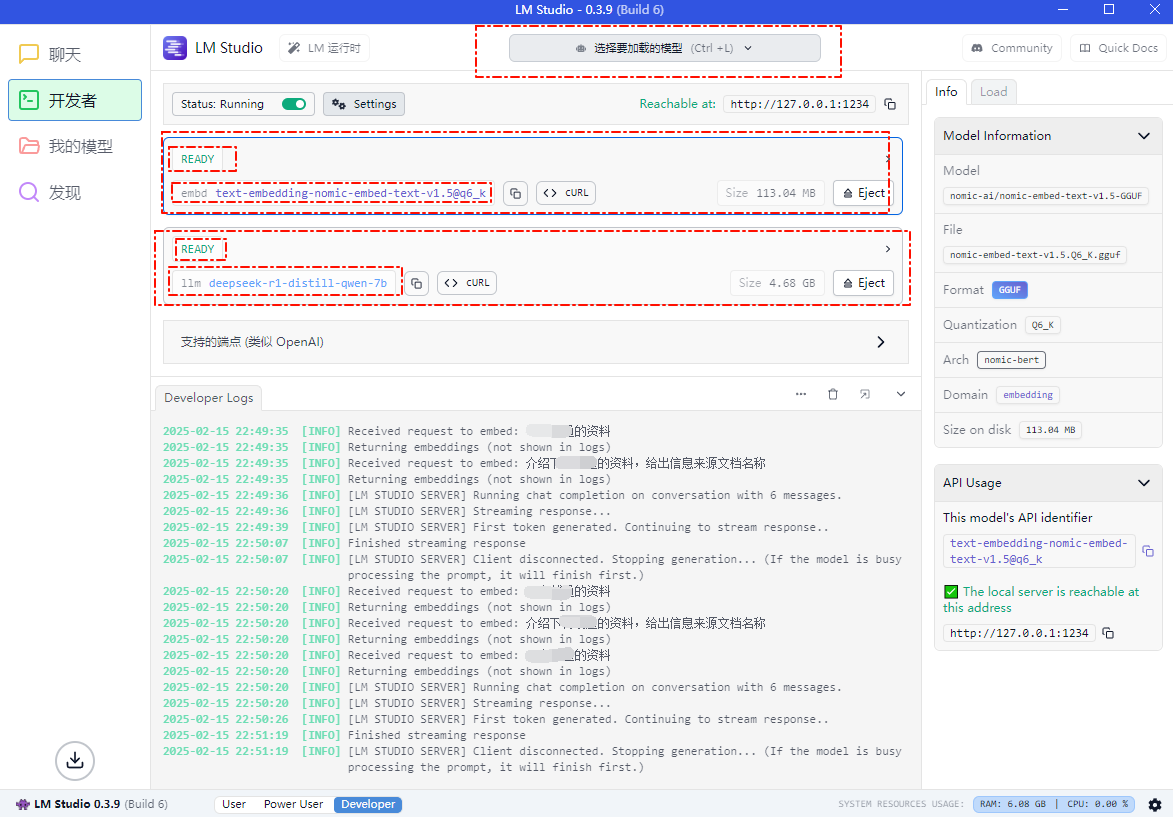Collapse the Model Information section
Image resolution: width=1173 pixels, height=817 pixels.
point(1144,136)
